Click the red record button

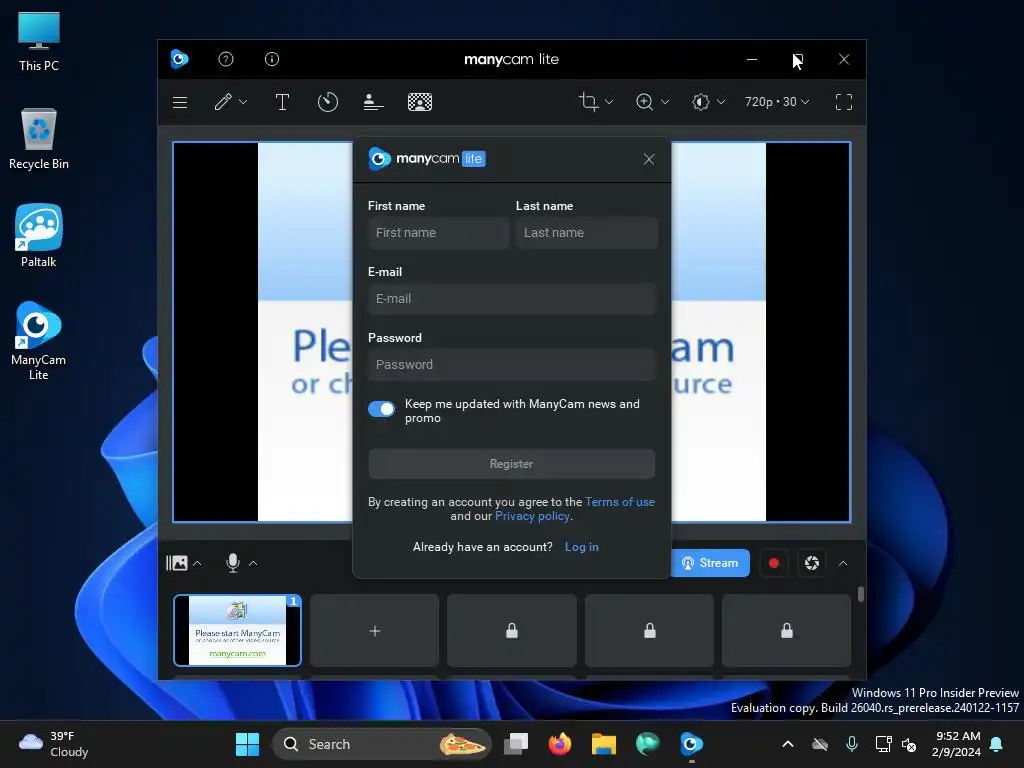click(774, 563)
